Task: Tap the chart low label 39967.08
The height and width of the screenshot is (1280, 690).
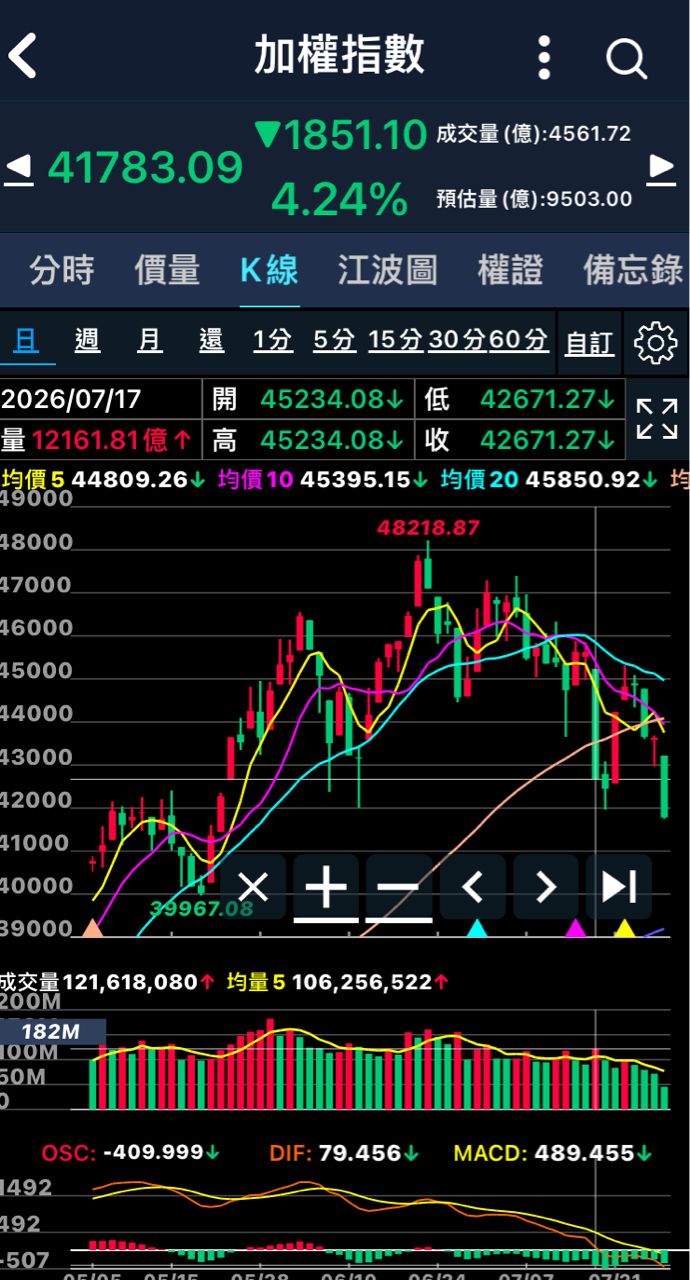Action: click(x=202, y=908)
